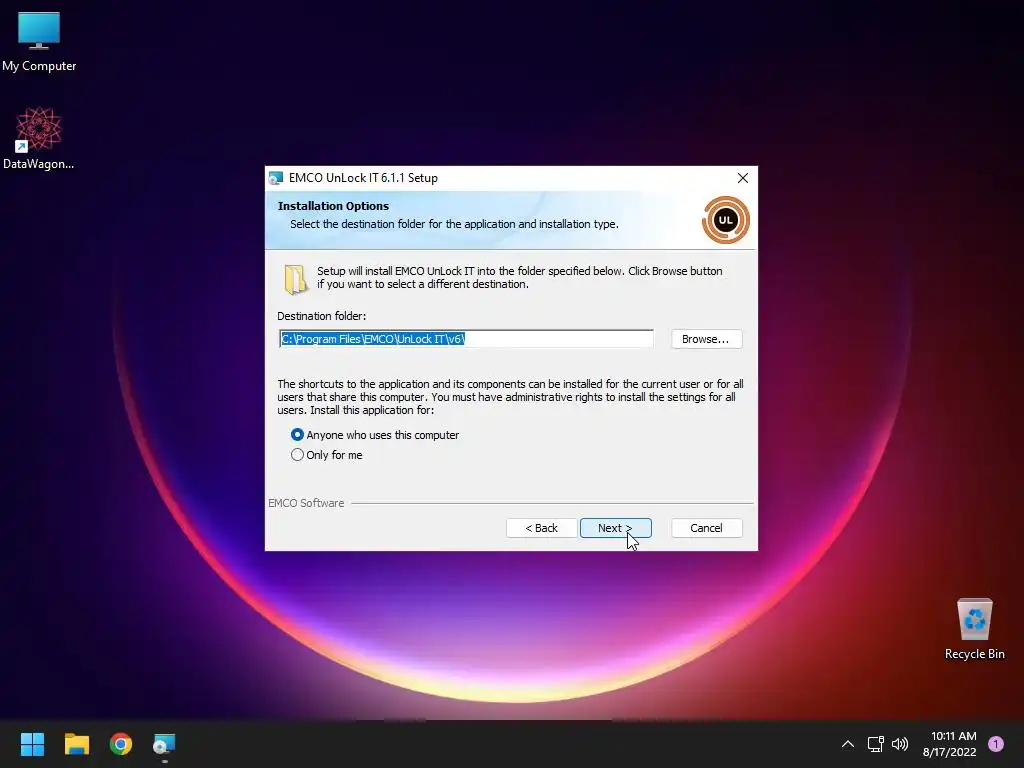Show hidden system tray icons

click(x=848, y=744)
